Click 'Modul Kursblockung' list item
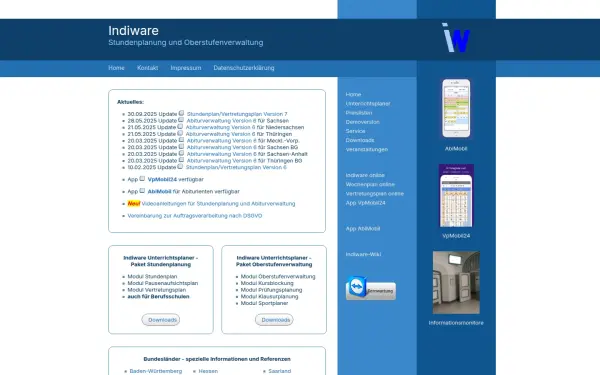The height and width of the screenshot is (375, 600). click(x=267, y=283)
